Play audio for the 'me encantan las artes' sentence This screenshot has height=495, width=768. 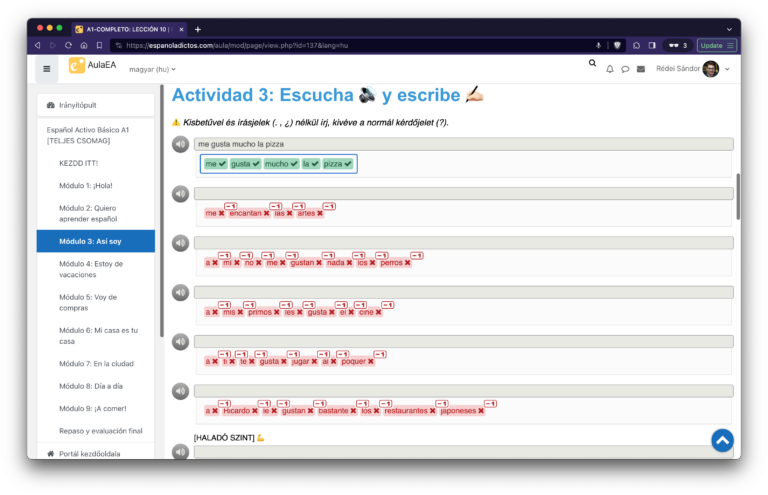click(x=180, y=194)
